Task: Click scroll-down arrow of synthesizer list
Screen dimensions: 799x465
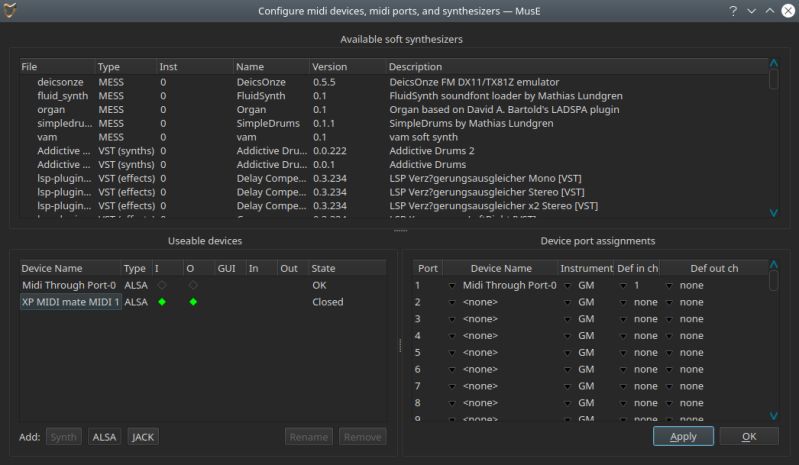Action: [774, 213]
